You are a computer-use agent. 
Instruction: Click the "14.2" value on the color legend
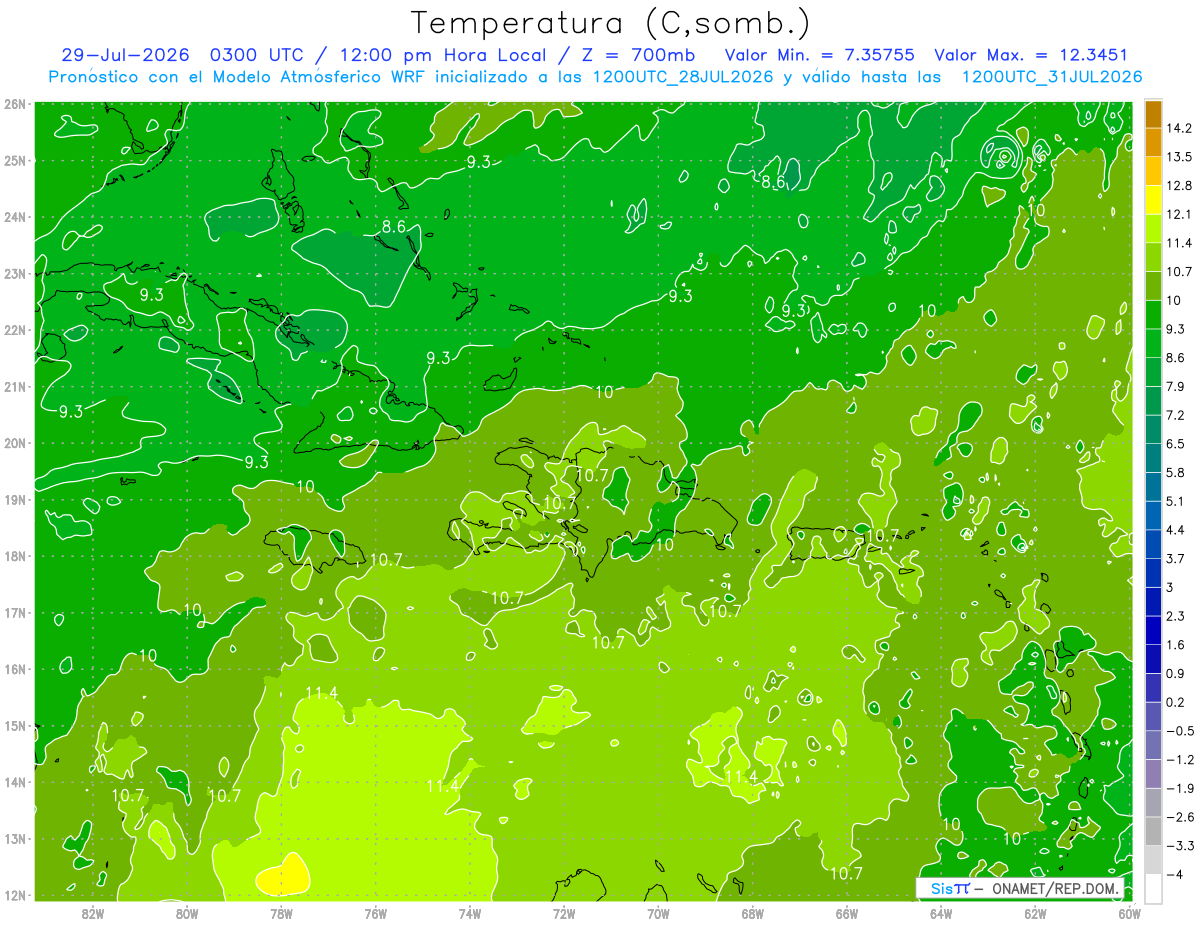(1180, 128)
